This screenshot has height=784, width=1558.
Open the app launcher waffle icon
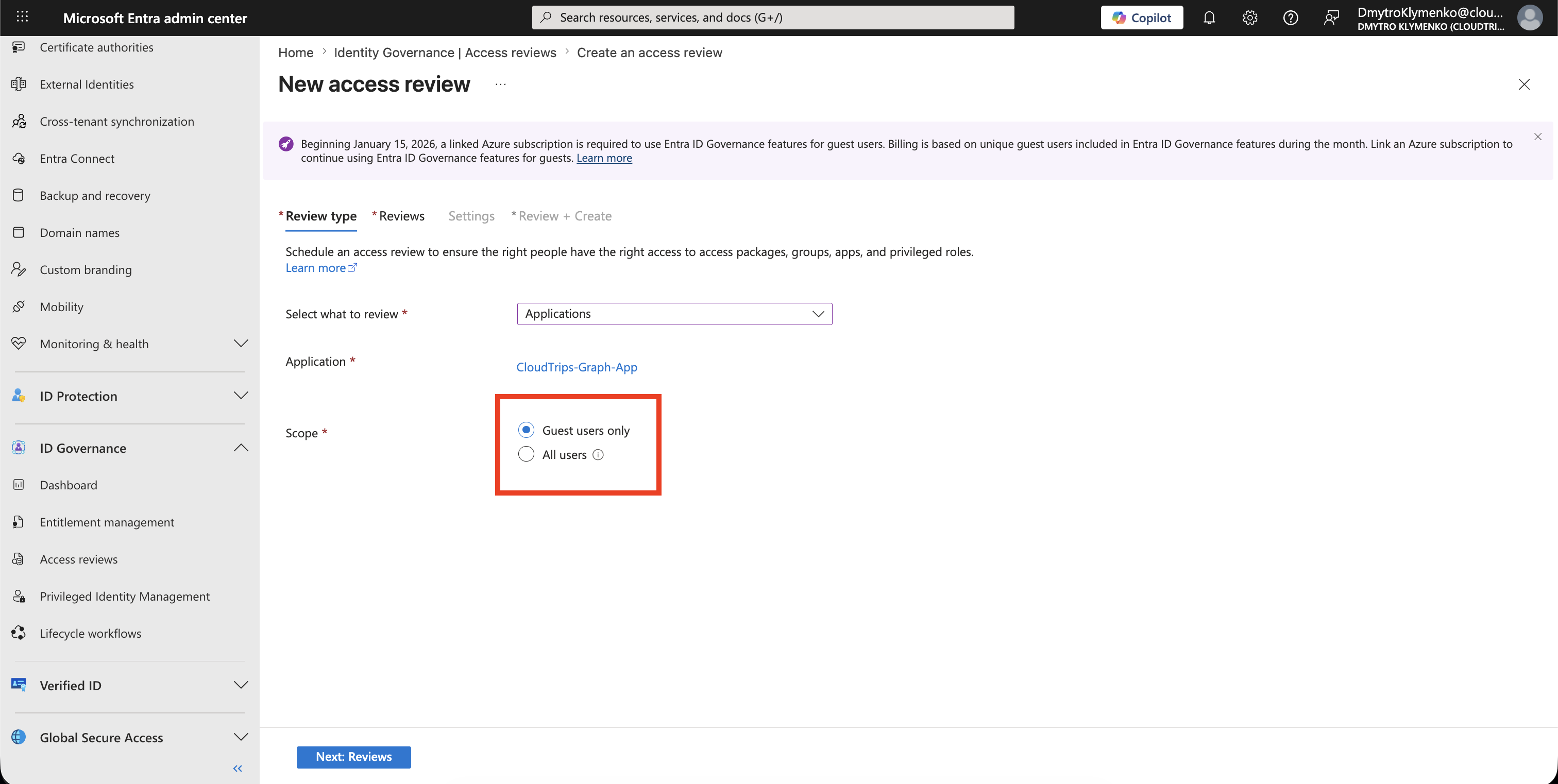(22, 17)
